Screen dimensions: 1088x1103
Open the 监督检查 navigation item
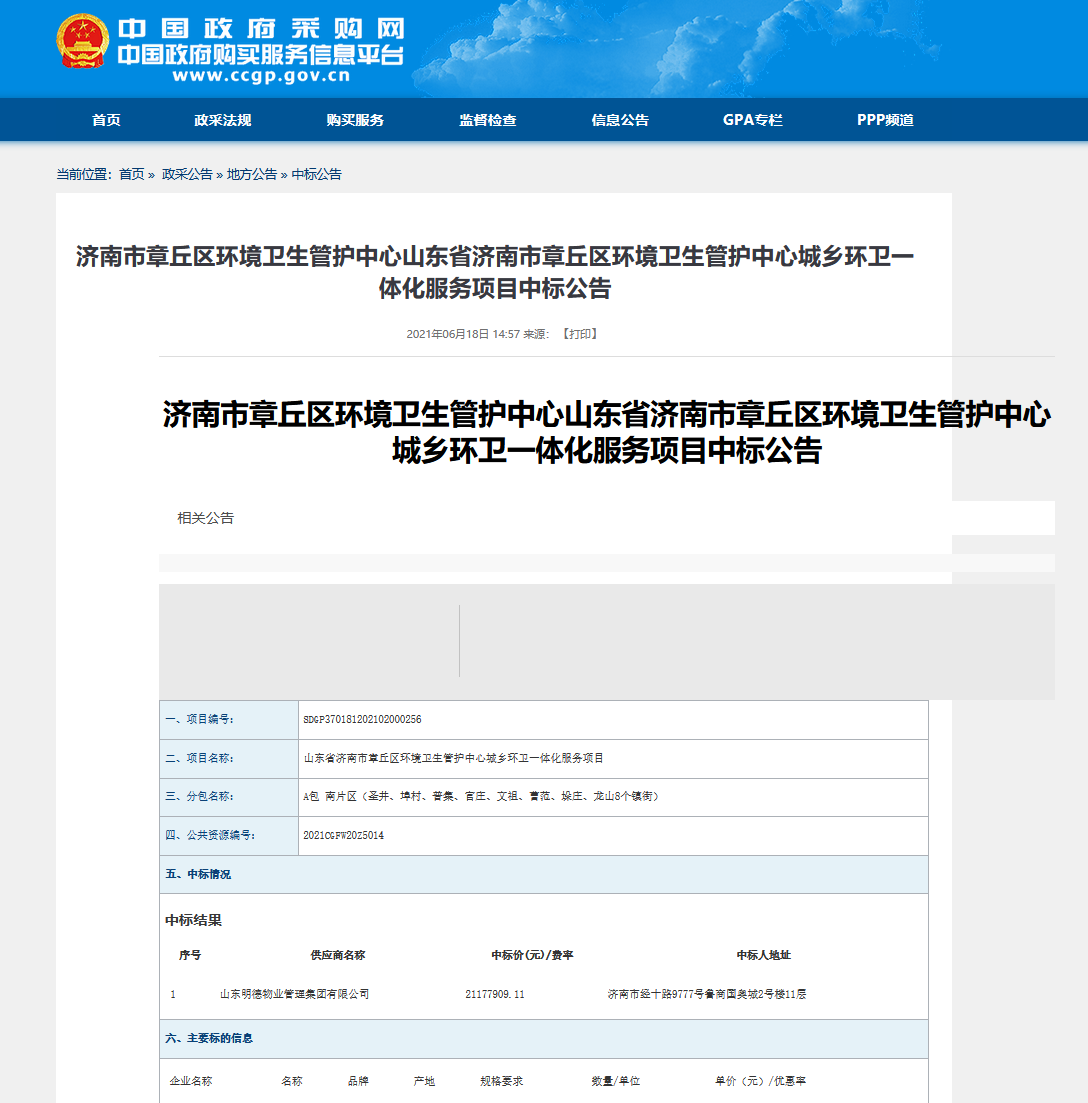[x=488, y=120]
